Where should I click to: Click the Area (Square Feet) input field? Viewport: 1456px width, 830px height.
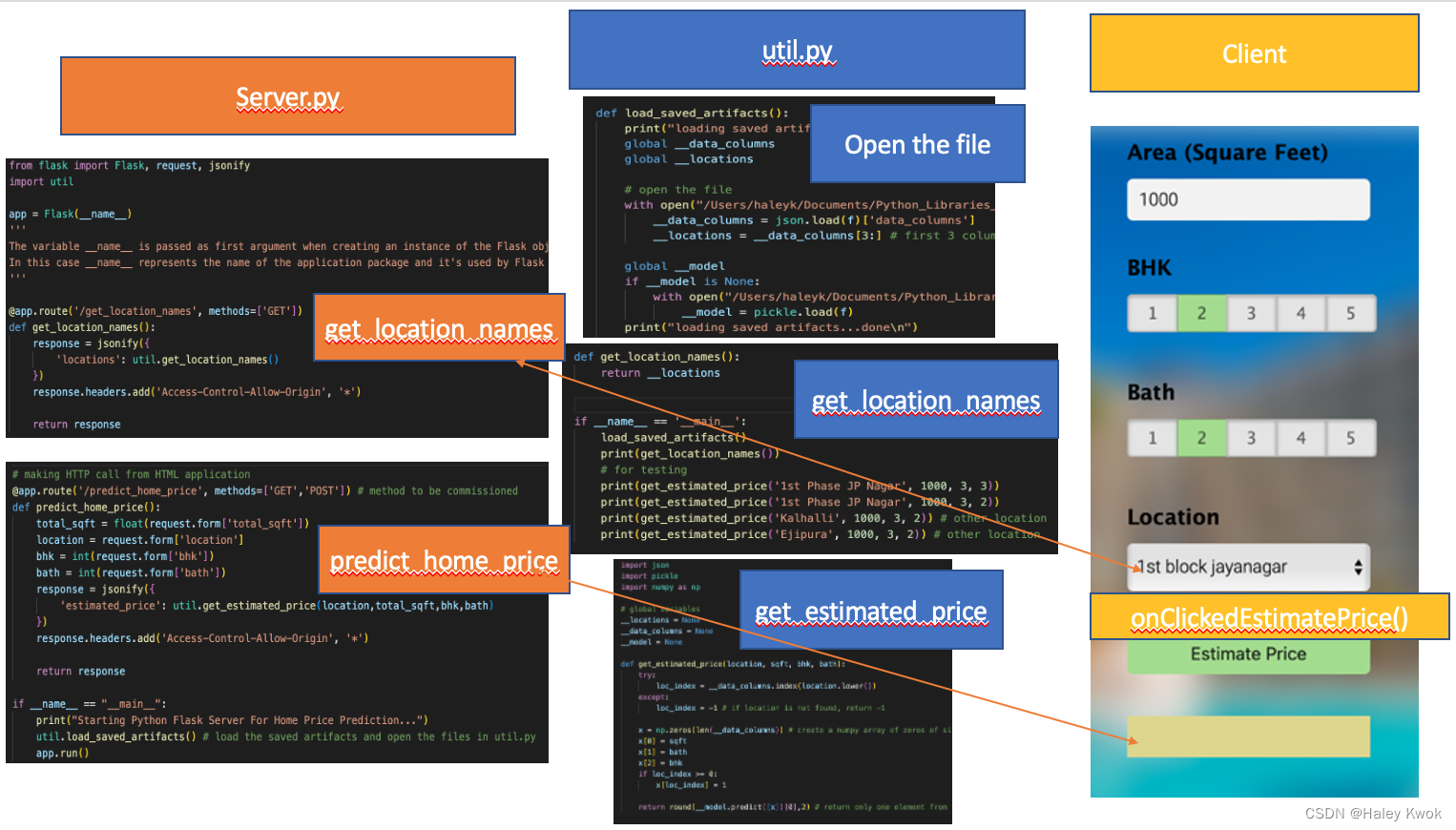[1248, 199]
